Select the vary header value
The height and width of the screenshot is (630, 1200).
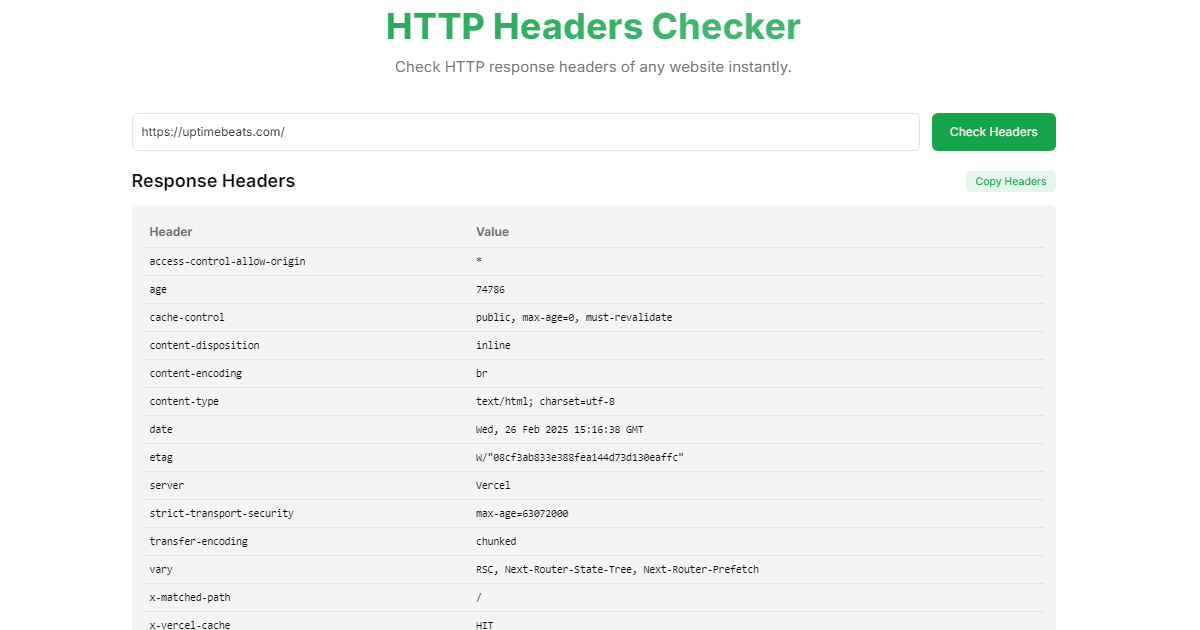[616, 569]
